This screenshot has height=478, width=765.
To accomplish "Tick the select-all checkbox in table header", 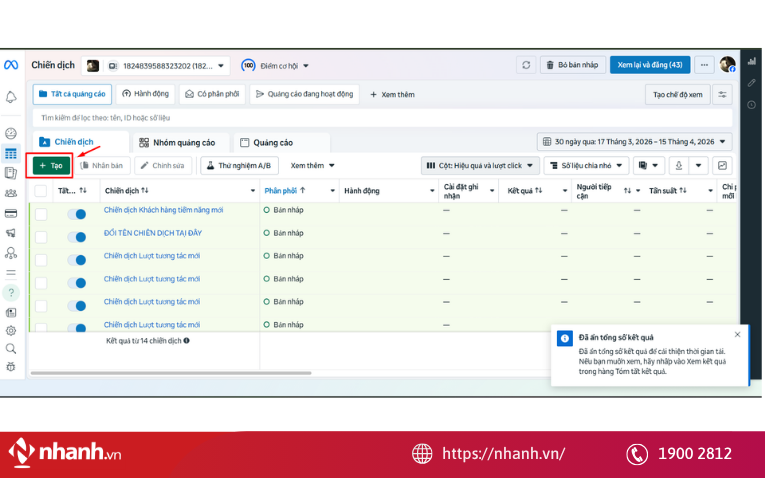I will pyautogui.click(x=41, y=190).
